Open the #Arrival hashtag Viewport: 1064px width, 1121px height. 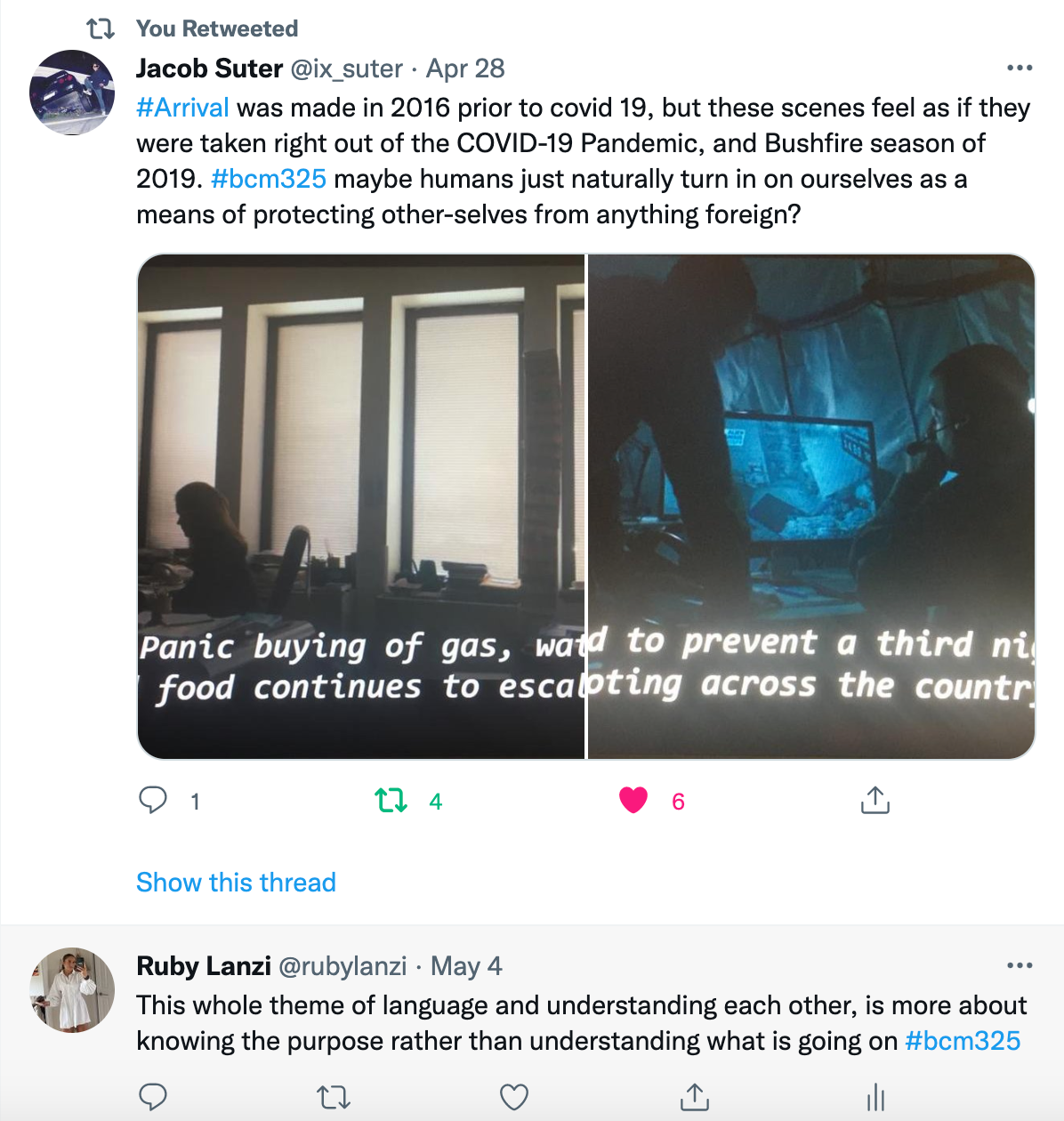[x=182, y=108]
